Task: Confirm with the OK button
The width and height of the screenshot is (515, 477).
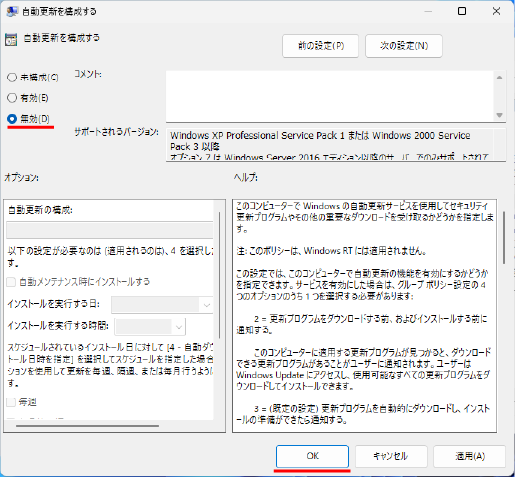Action: tap(312, 456)
